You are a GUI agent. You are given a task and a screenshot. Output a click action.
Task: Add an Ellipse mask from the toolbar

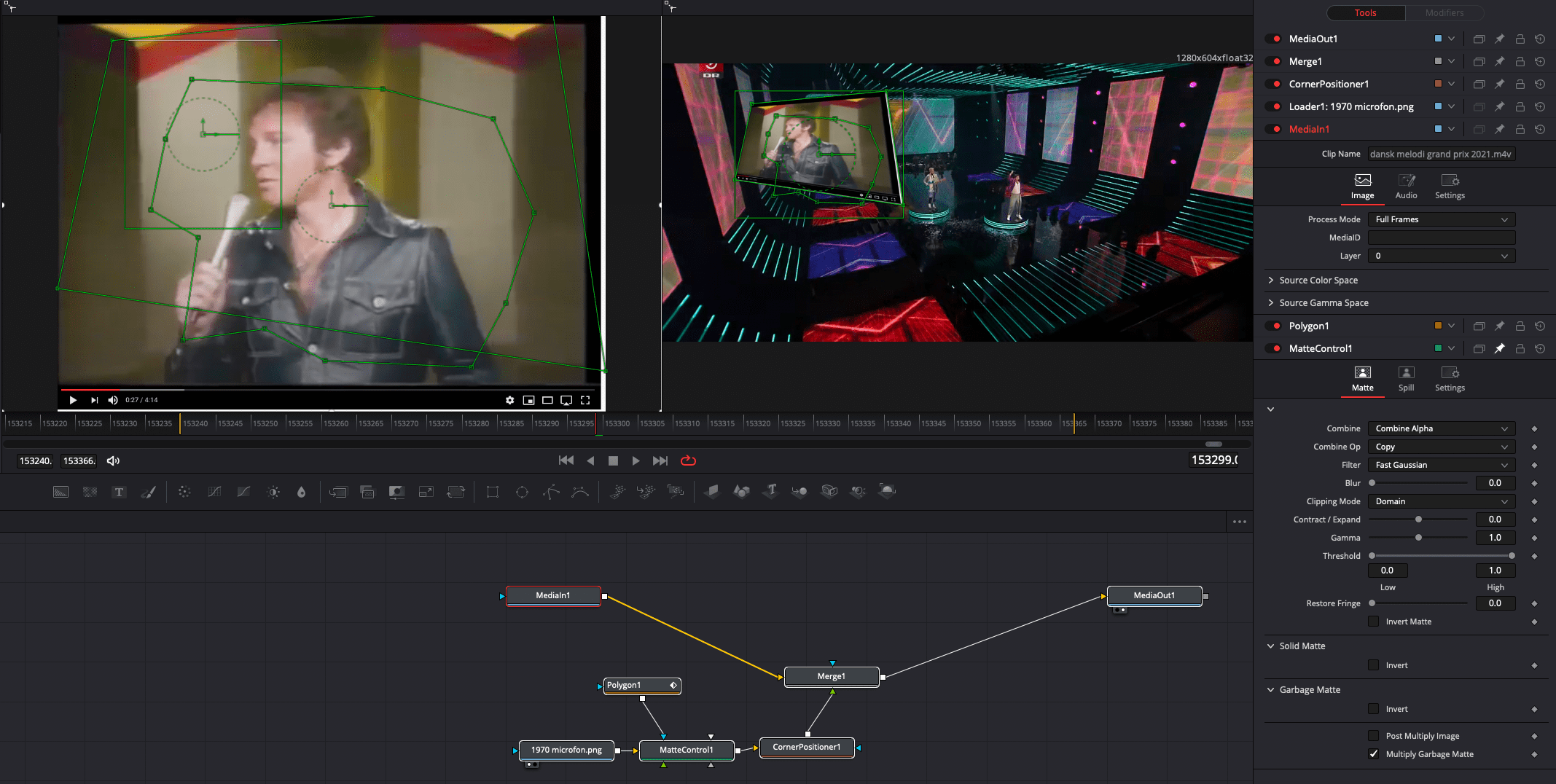(522, 492)
